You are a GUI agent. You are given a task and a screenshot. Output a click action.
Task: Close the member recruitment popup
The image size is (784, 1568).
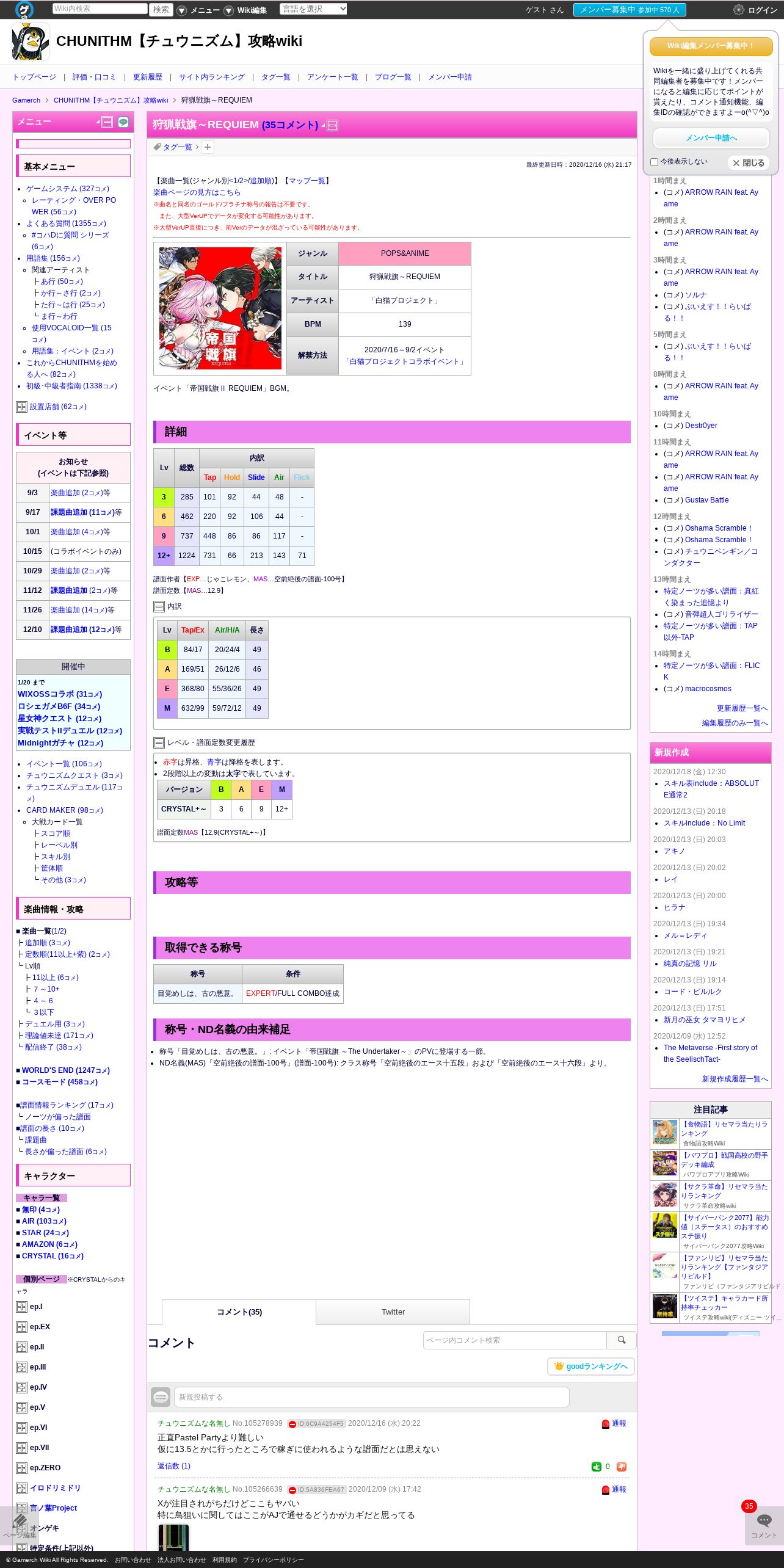tap(749, 163)
